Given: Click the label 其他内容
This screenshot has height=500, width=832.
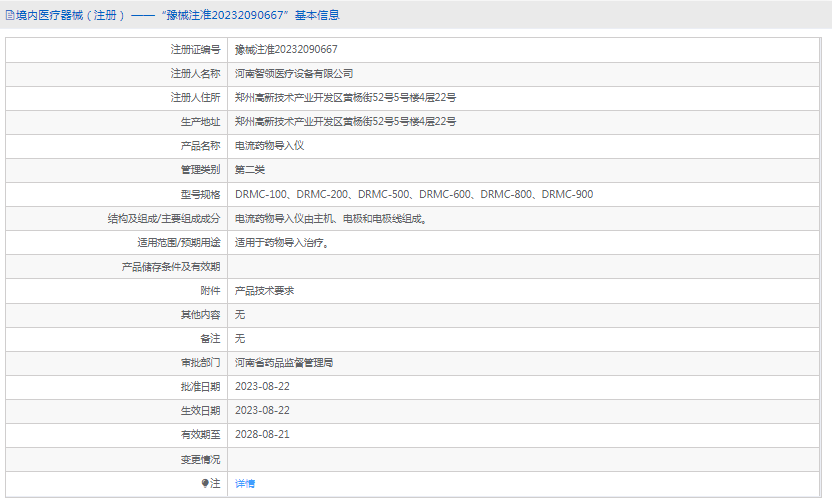Looking at the screenshot, I should (x=200, y=315).
